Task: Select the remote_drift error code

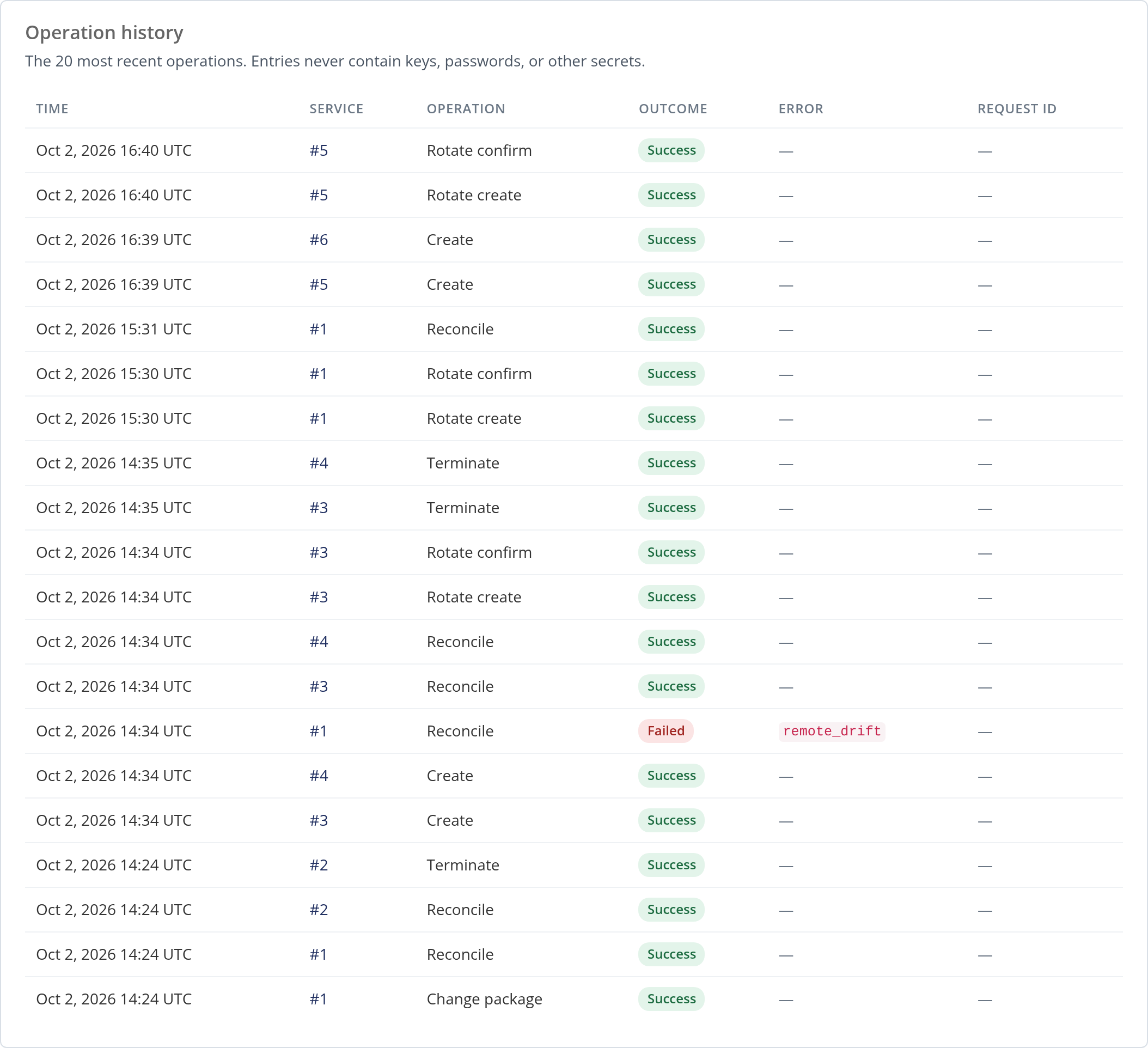Action: [x=832, y=731]
